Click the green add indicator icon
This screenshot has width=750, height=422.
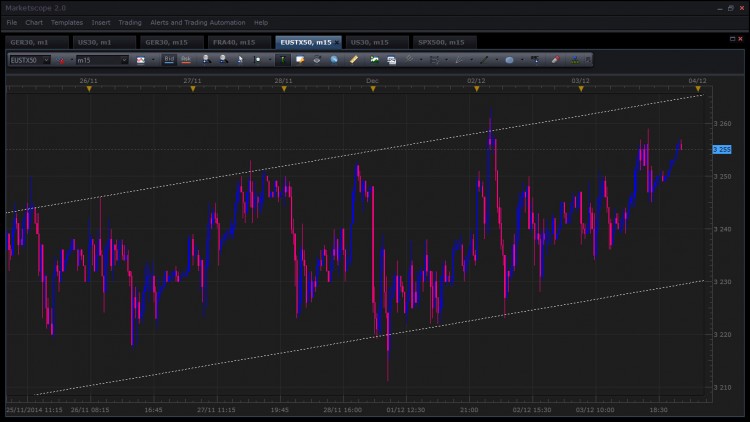click(x=375, y=59)
